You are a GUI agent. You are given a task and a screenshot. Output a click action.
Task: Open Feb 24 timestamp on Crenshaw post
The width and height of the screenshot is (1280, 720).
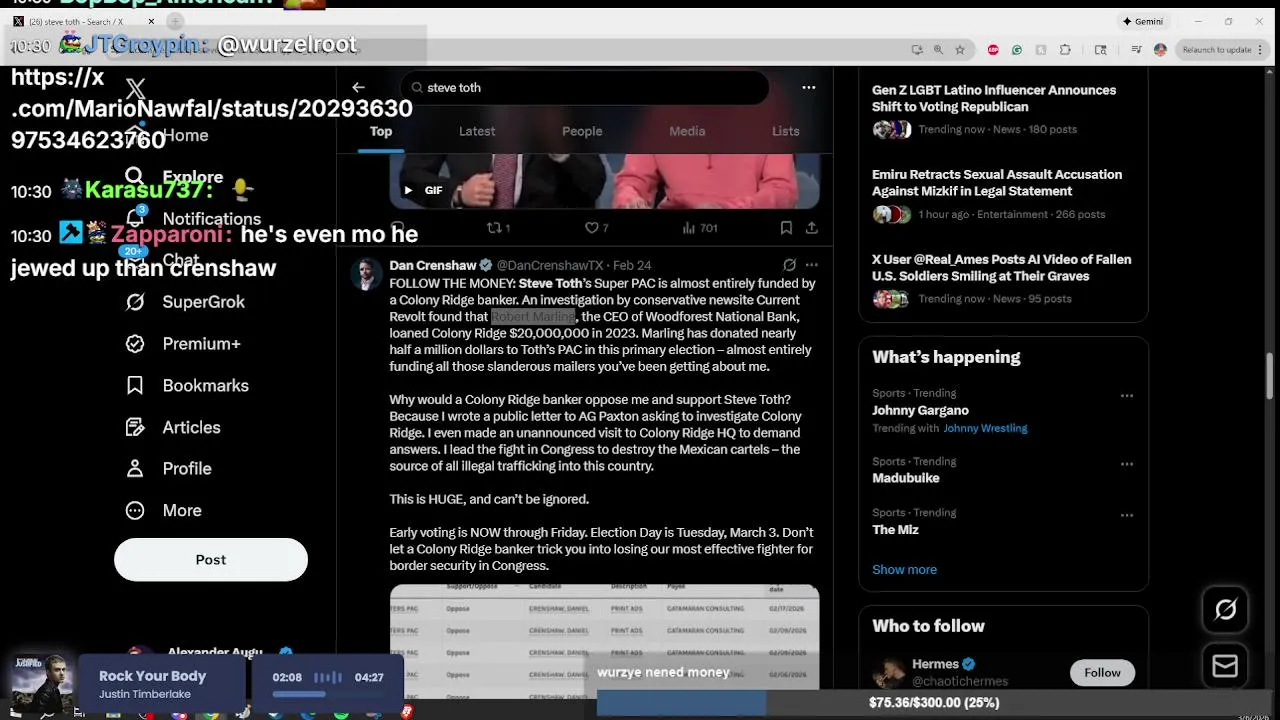tap(632, 265)
